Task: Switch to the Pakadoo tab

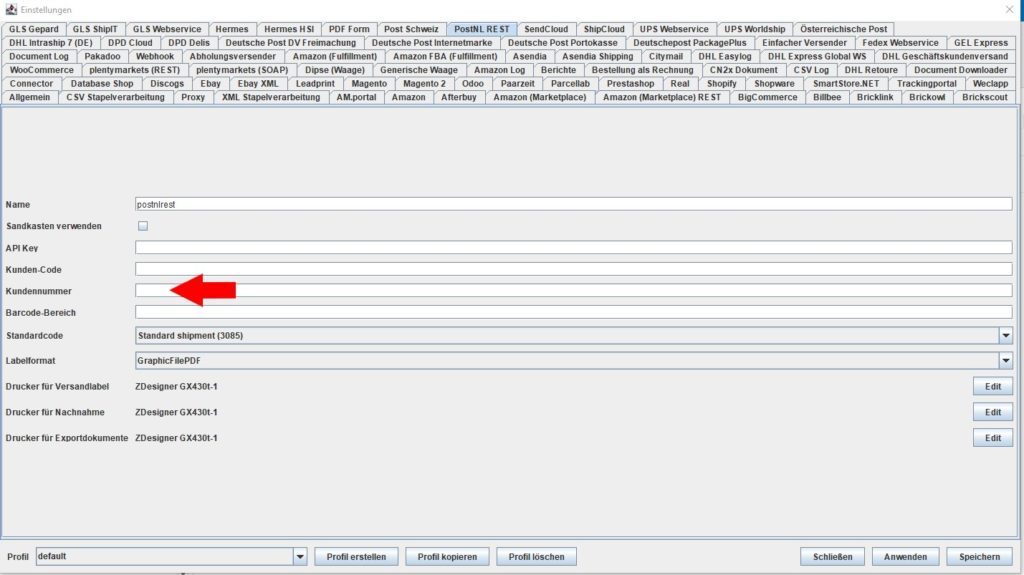Action: tap(103, 56)
